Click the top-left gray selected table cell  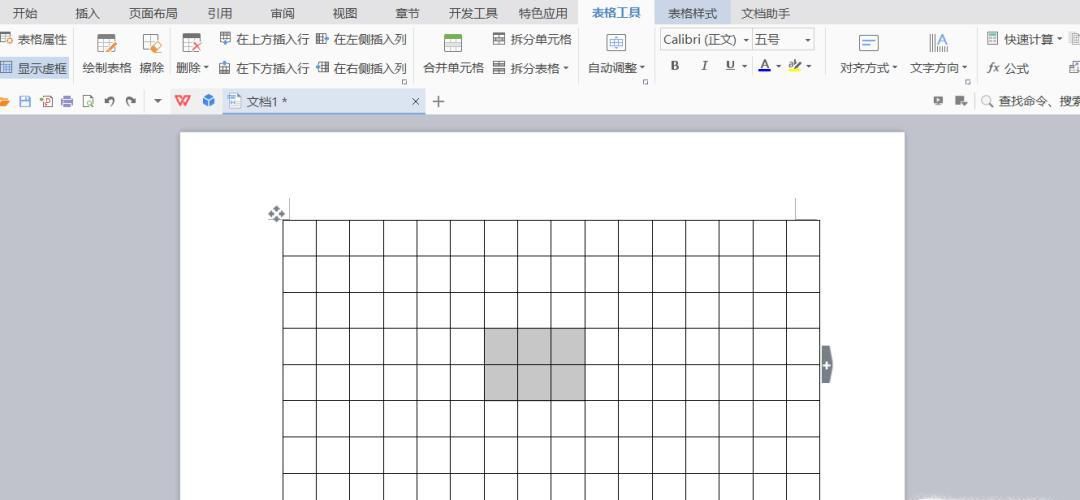pos(501,346)
